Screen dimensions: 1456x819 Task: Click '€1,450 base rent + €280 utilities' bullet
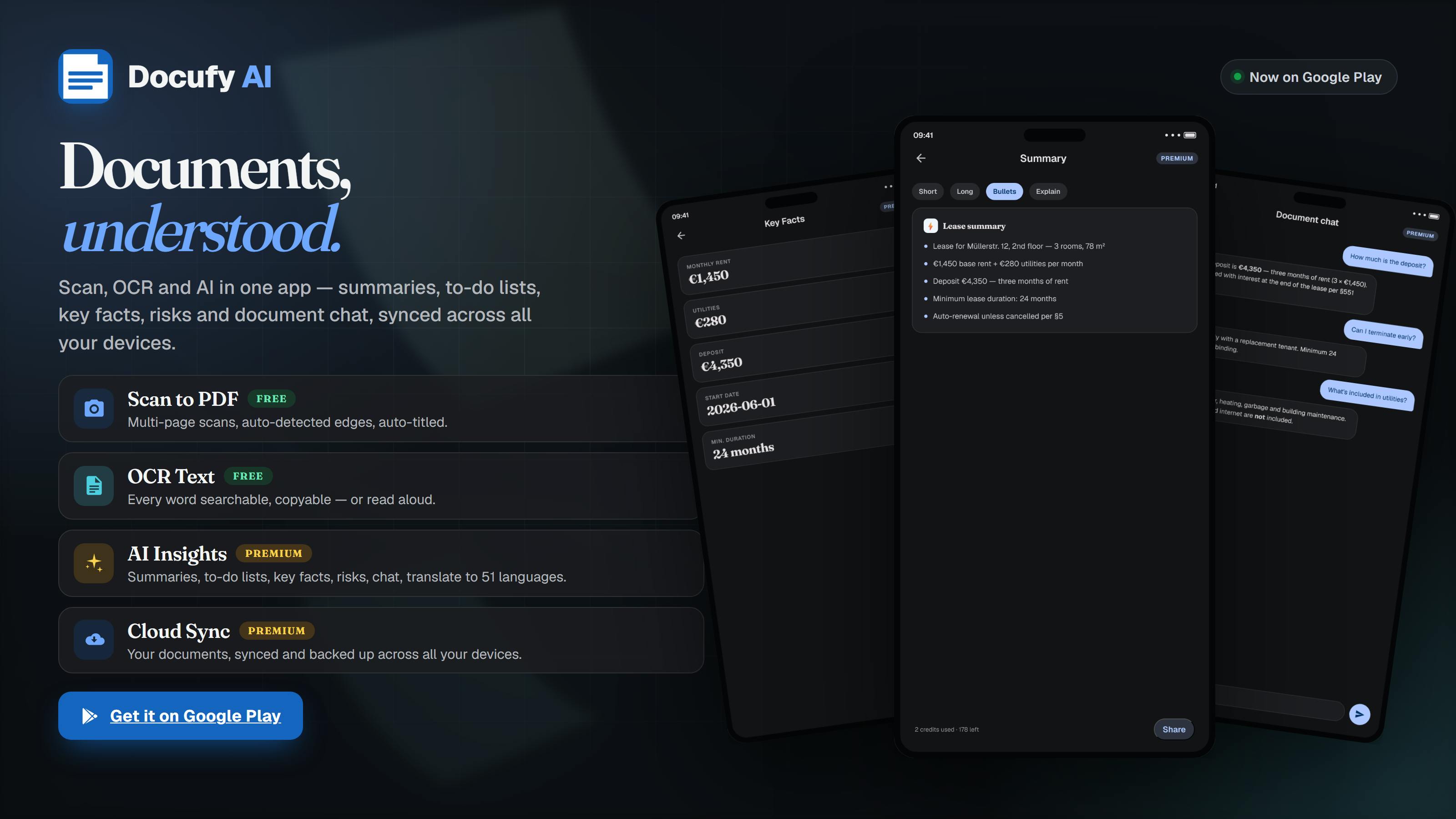coord(1008,263)
